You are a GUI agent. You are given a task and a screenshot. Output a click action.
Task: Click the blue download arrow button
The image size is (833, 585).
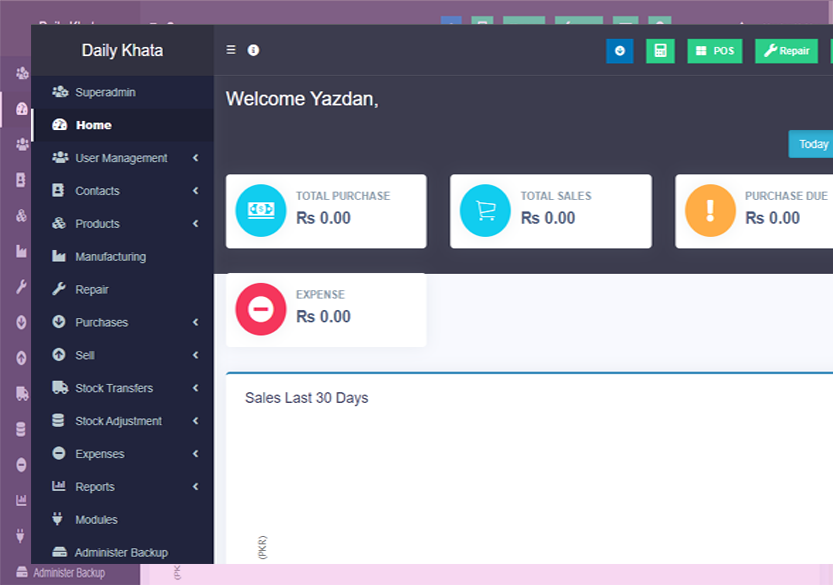[619, 51]
